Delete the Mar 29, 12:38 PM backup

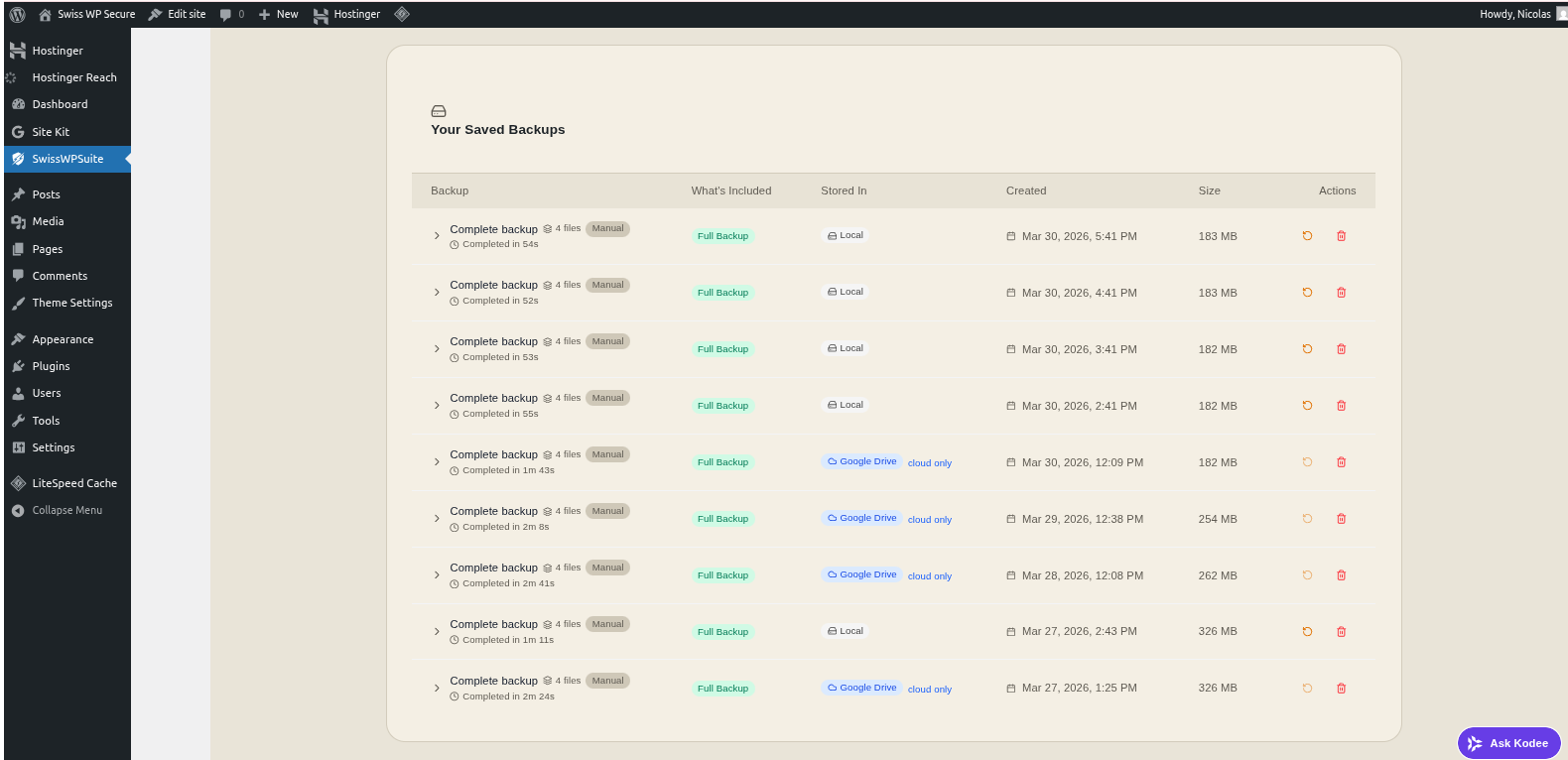point(1341,519)
